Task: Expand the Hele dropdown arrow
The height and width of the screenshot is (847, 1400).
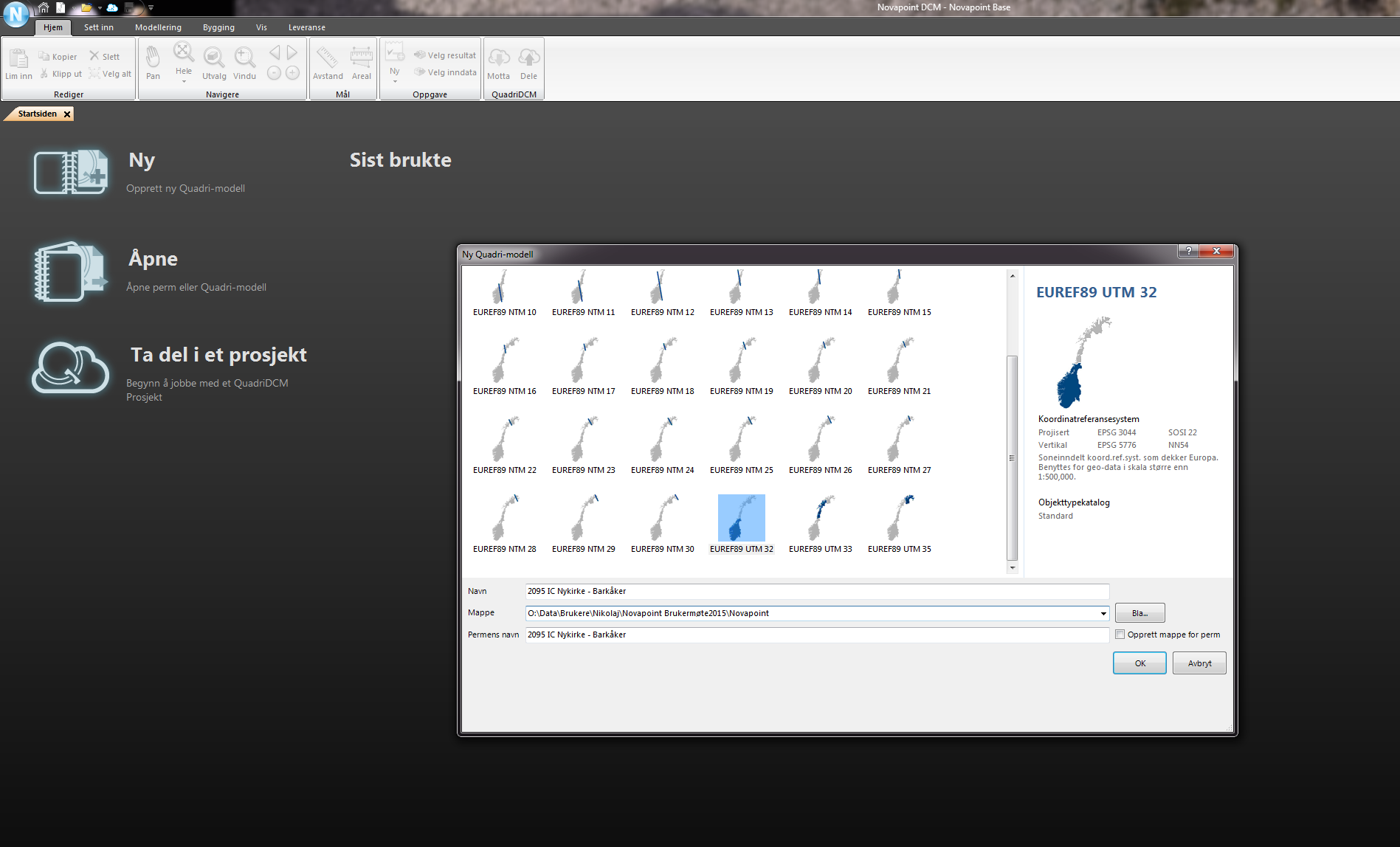Action: pyautogui.click(x=184, y=81)
